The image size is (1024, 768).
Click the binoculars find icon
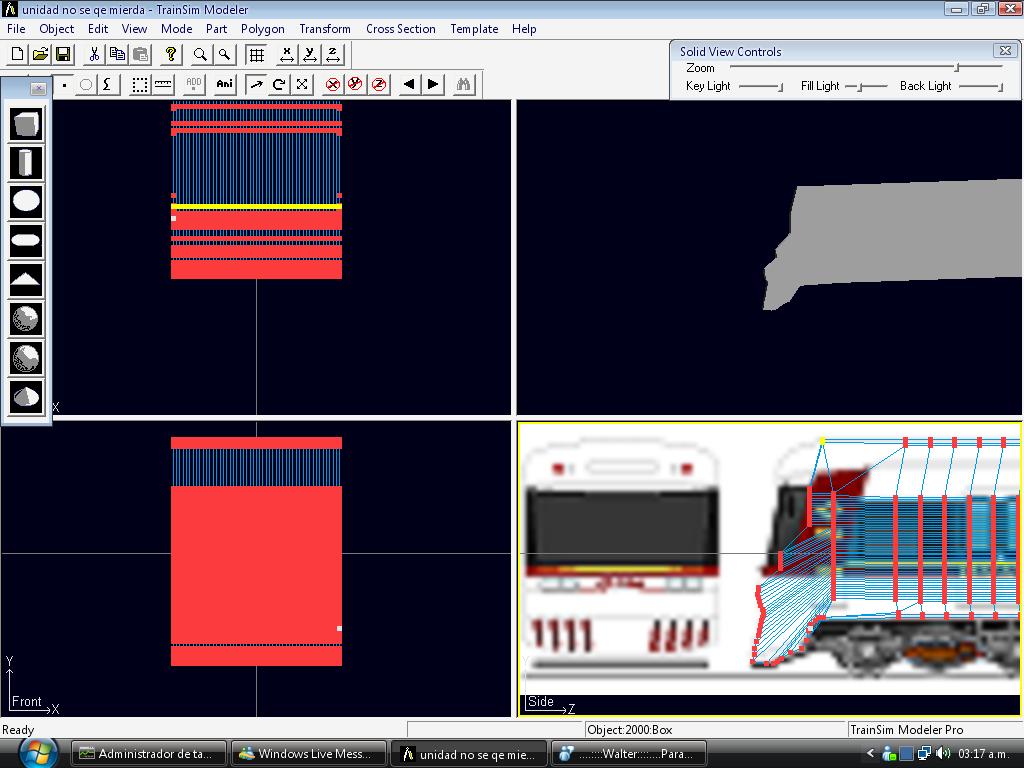463,84
